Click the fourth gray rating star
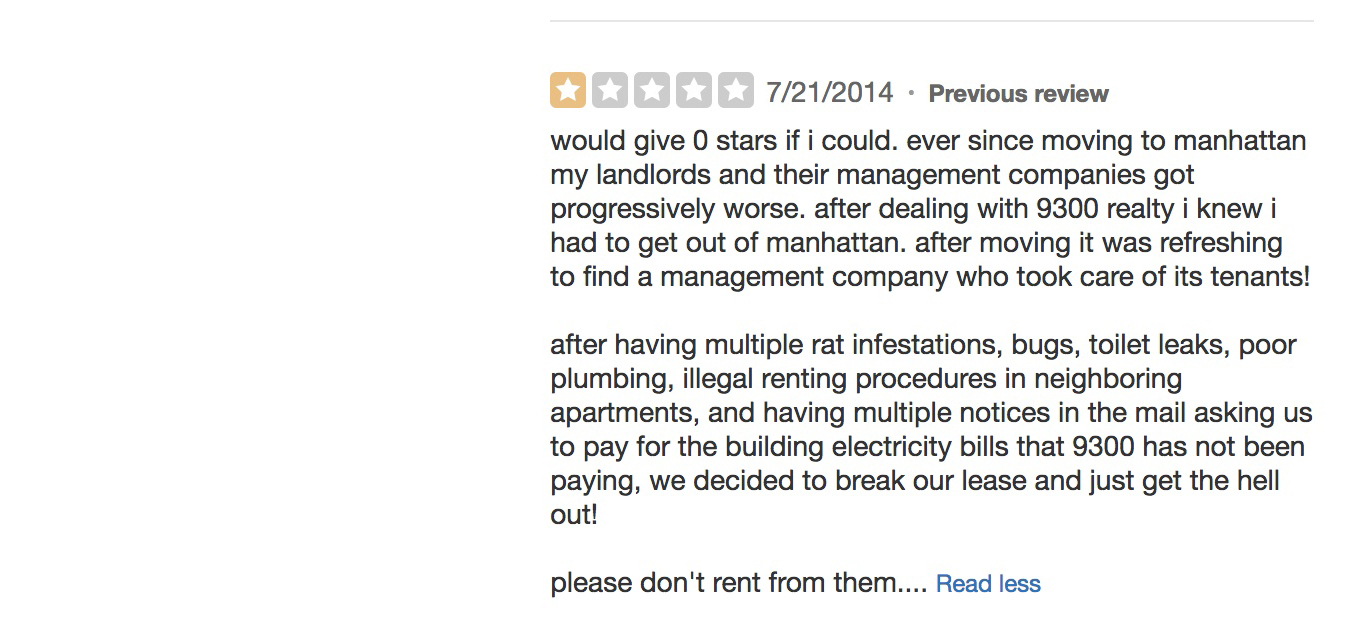The height and width of the screenshot is (626, 1370). pos(693,91)
